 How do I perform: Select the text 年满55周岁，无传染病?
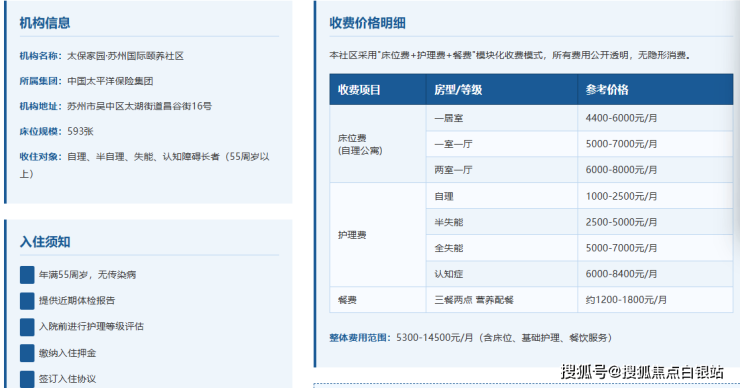[87, 275]
